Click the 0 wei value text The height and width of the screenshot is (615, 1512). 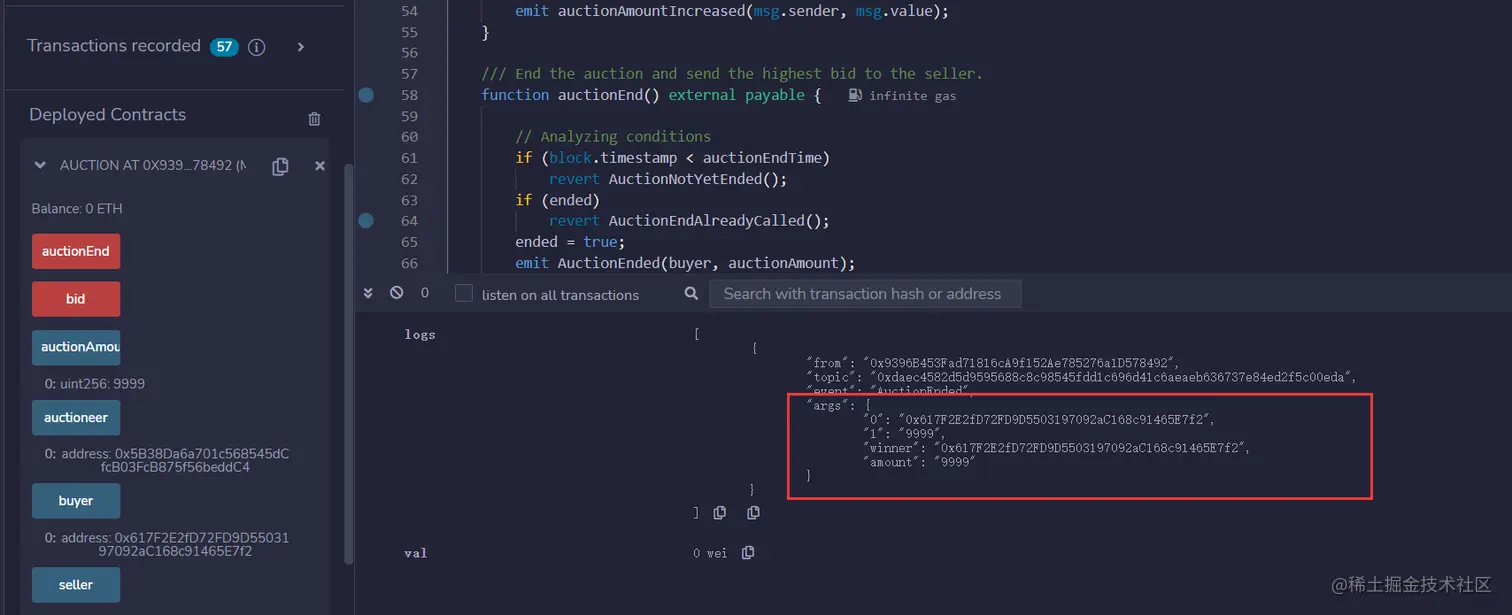coord(710,553)
